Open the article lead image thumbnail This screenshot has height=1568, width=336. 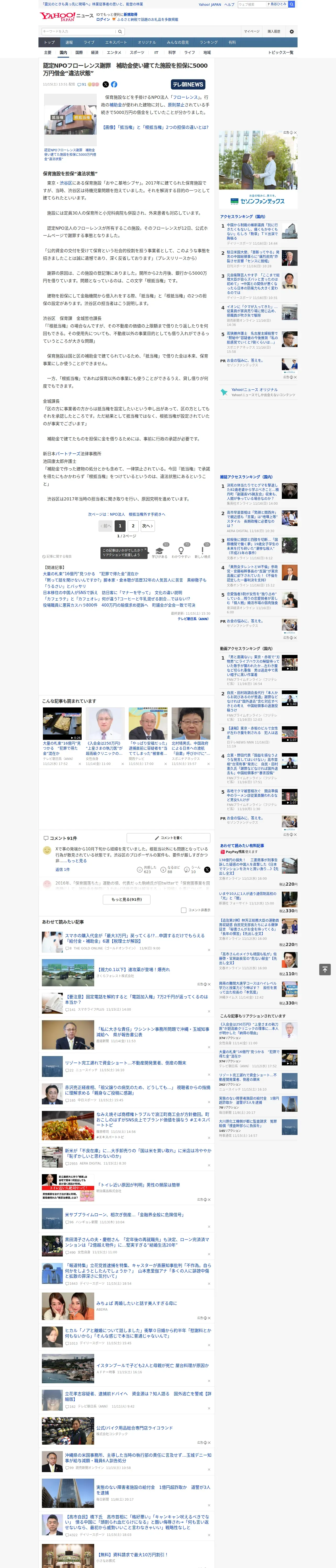click(70, 119)
